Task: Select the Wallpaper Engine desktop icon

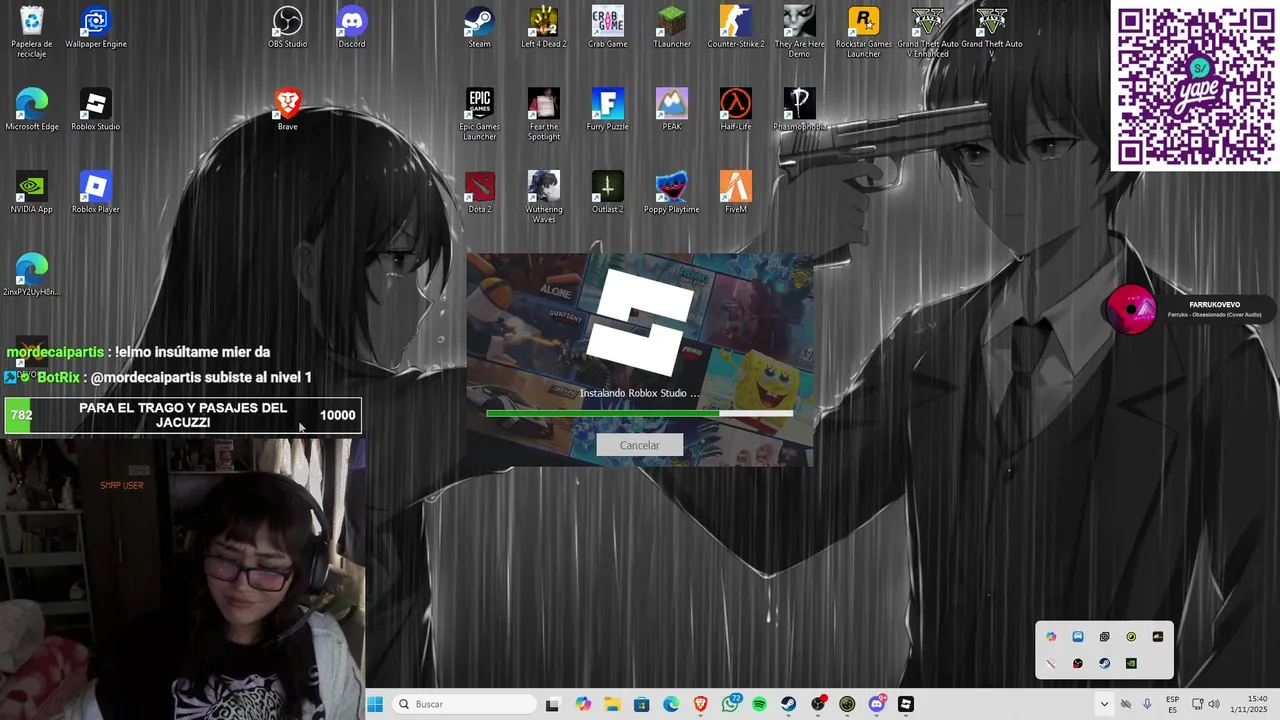Action: pos(96,28)
